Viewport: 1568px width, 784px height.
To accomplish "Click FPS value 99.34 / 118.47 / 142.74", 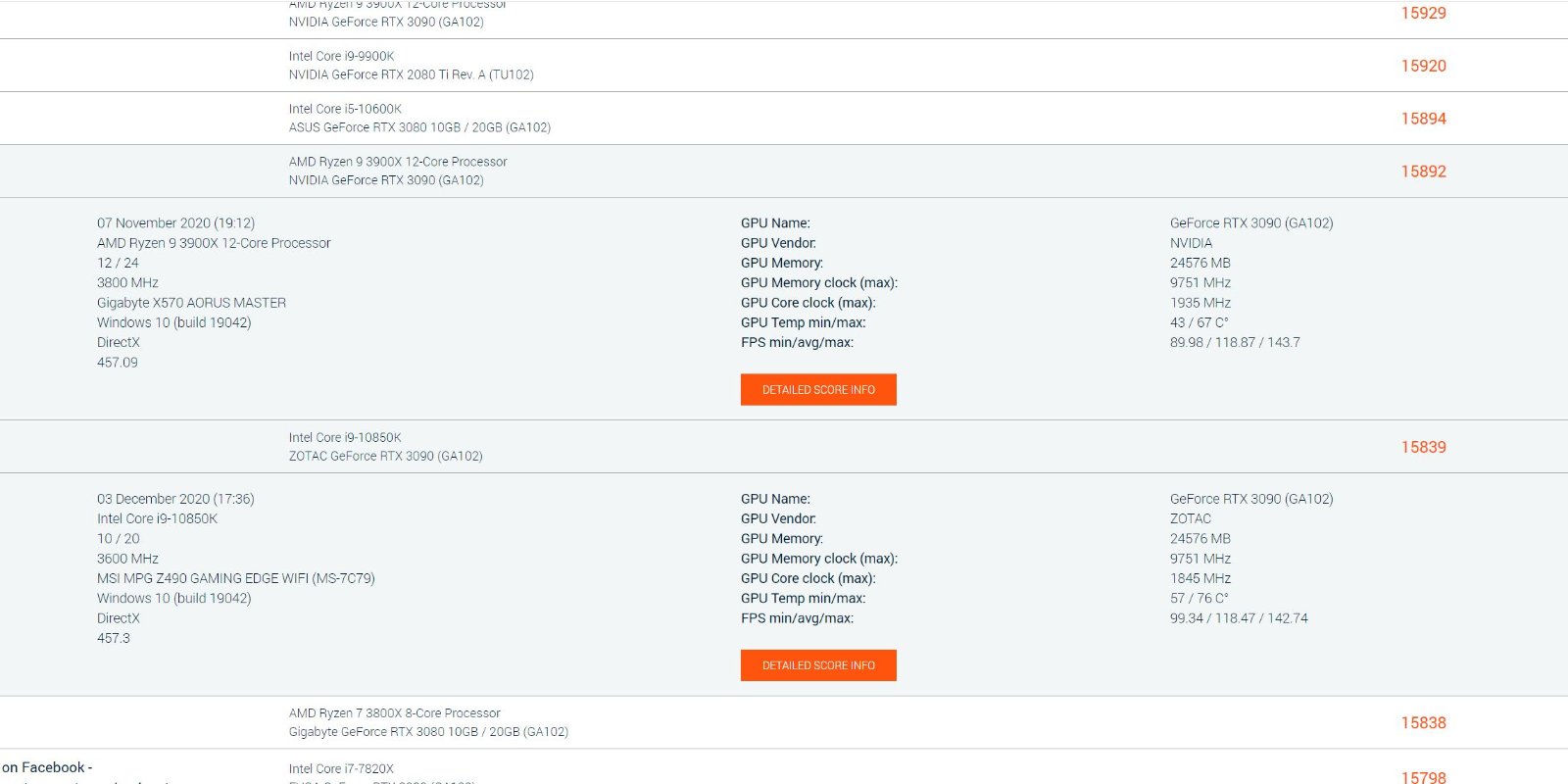I will point(1239,618).
